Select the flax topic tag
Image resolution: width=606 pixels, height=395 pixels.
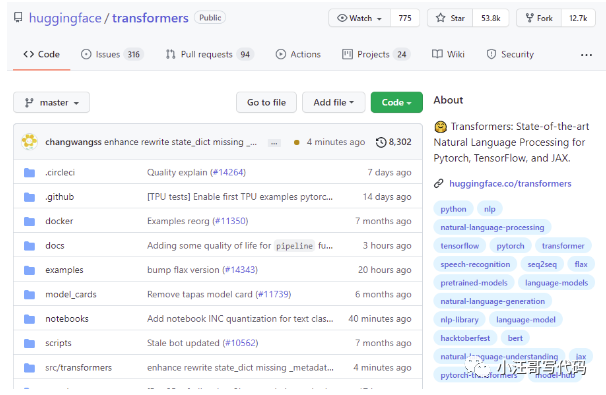click(581, 264)
